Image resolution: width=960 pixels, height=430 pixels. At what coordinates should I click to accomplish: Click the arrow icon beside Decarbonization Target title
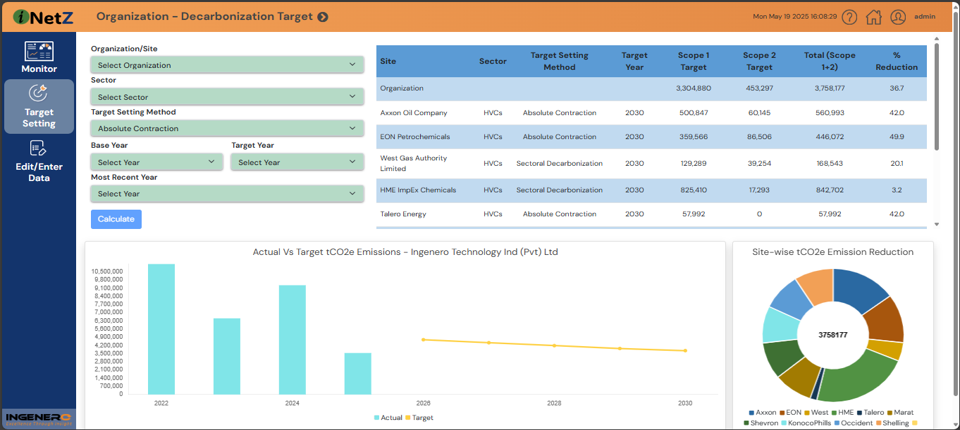pos(322,17)
